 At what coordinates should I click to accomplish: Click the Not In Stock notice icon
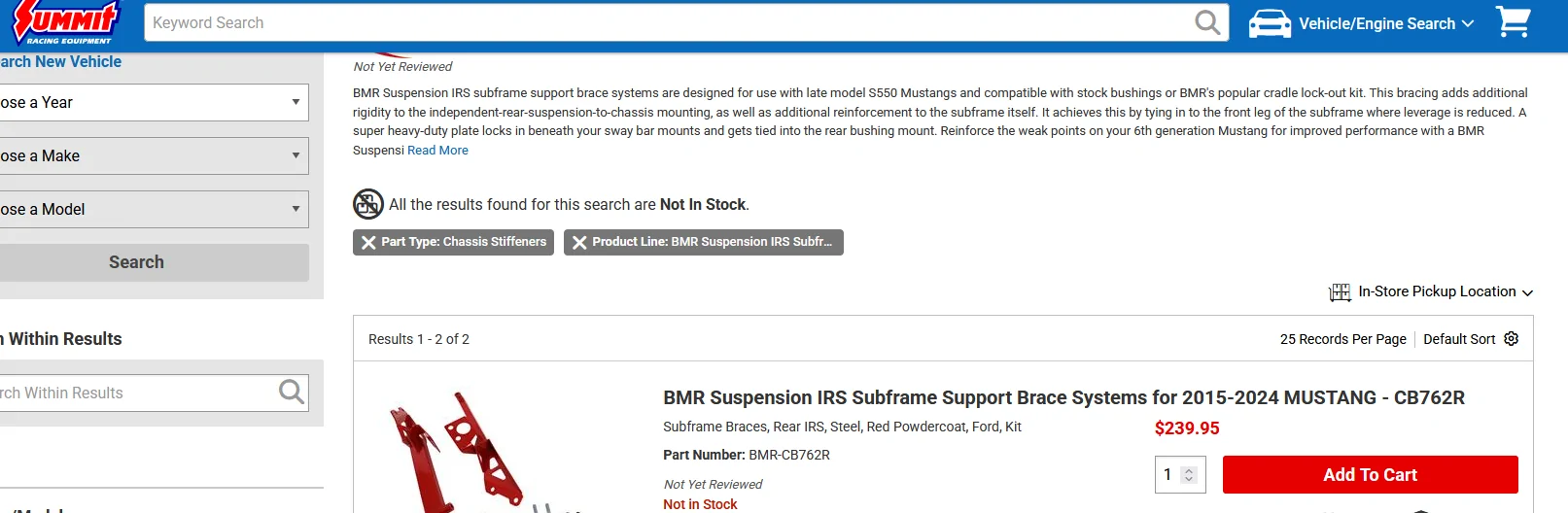[x=367, y=204]
